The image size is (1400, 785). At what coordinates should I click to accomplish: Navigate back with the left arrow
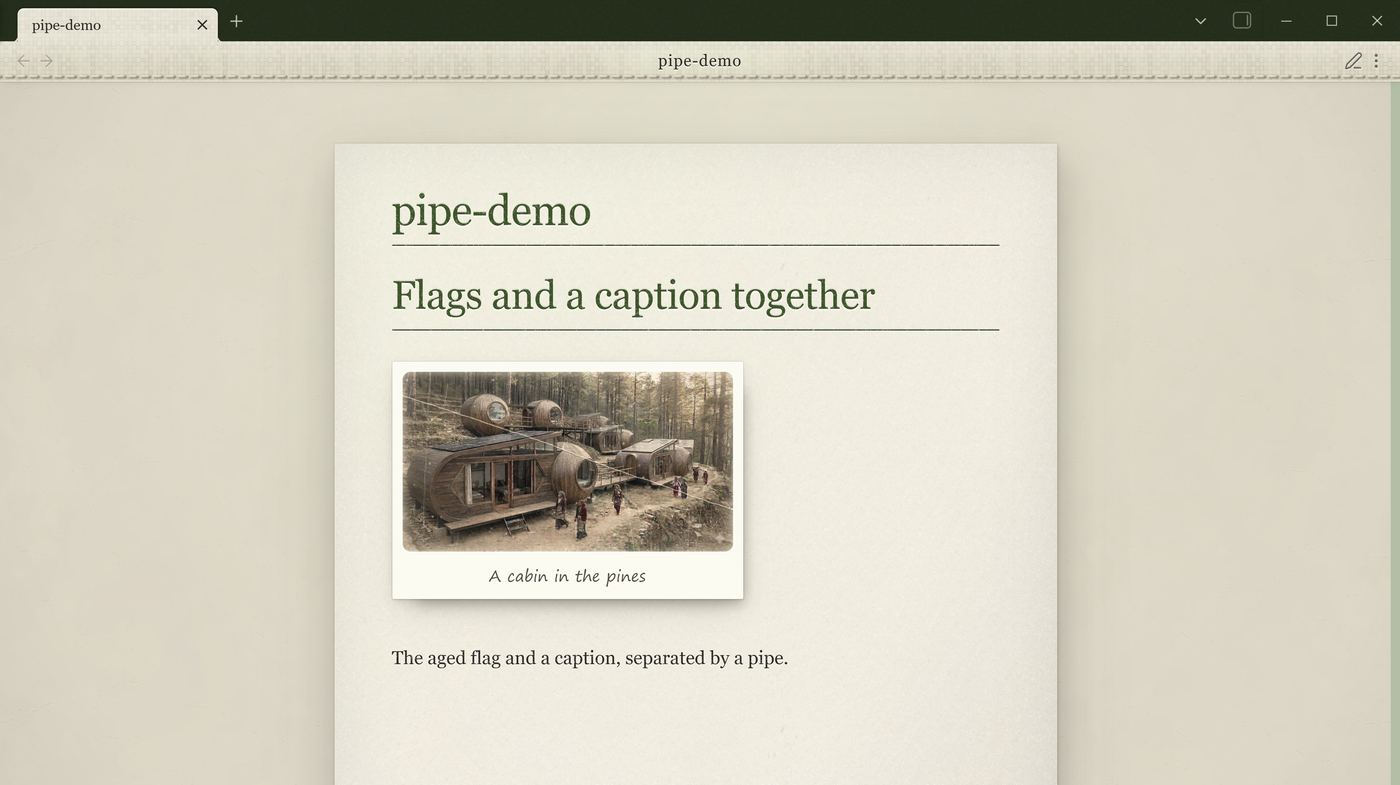(24, 61)
